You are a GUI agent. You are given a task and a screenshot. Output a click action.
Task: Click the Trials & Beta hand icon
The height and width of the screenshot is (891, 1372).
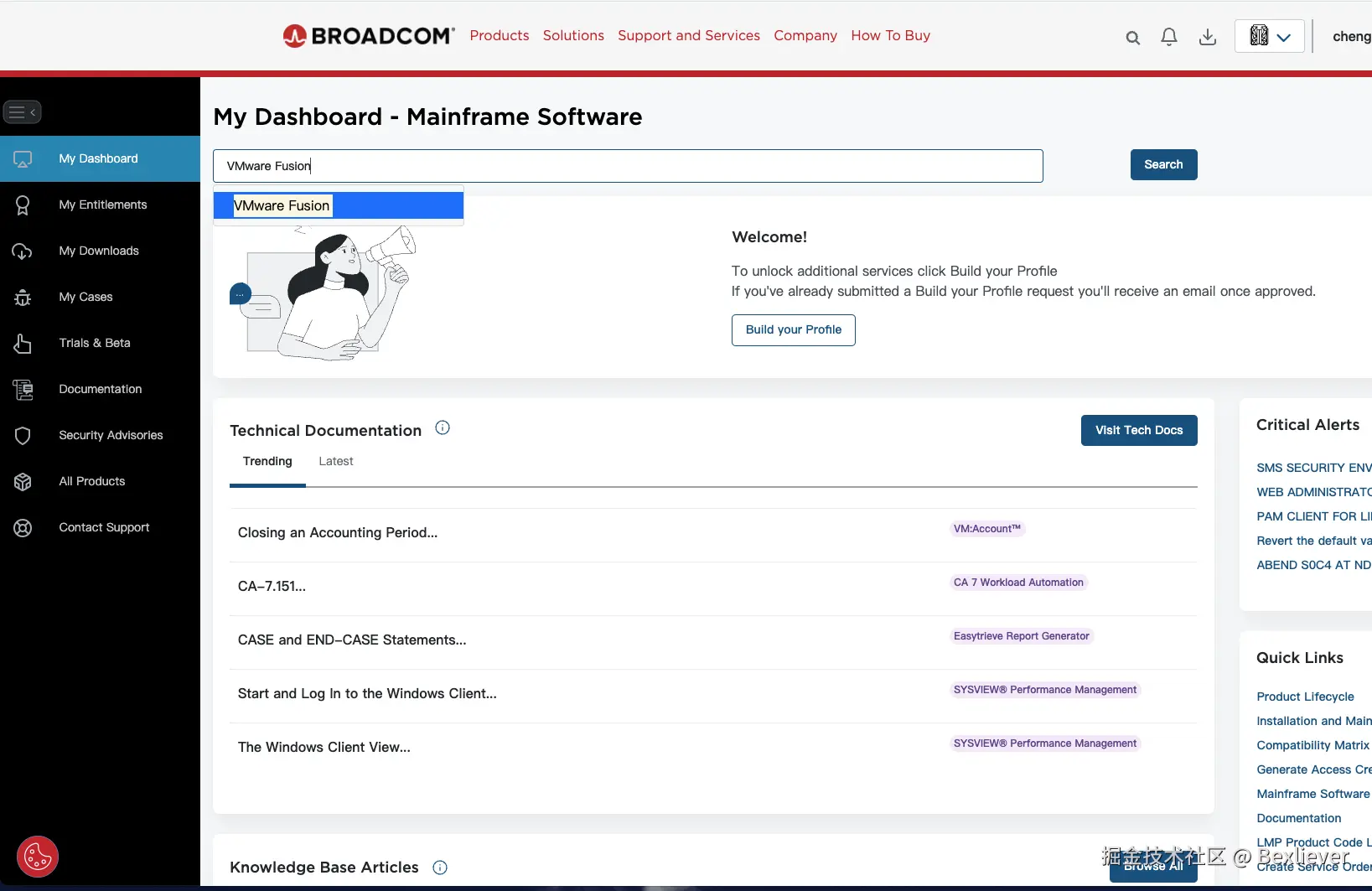(x=23, y=343)
